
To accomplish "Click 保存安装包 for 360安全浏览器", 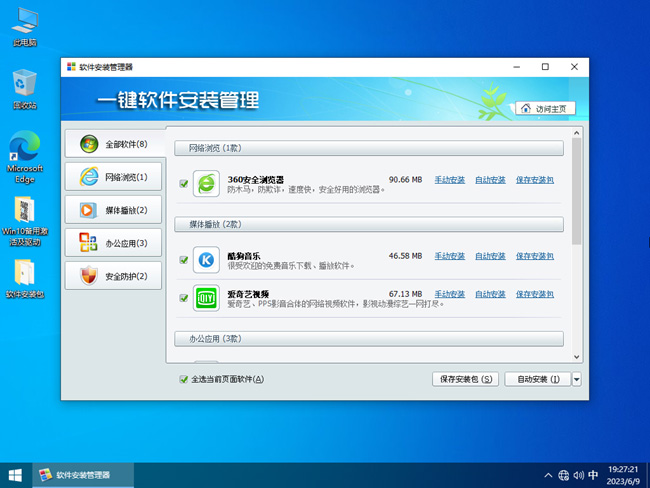I will pos(535,180).
